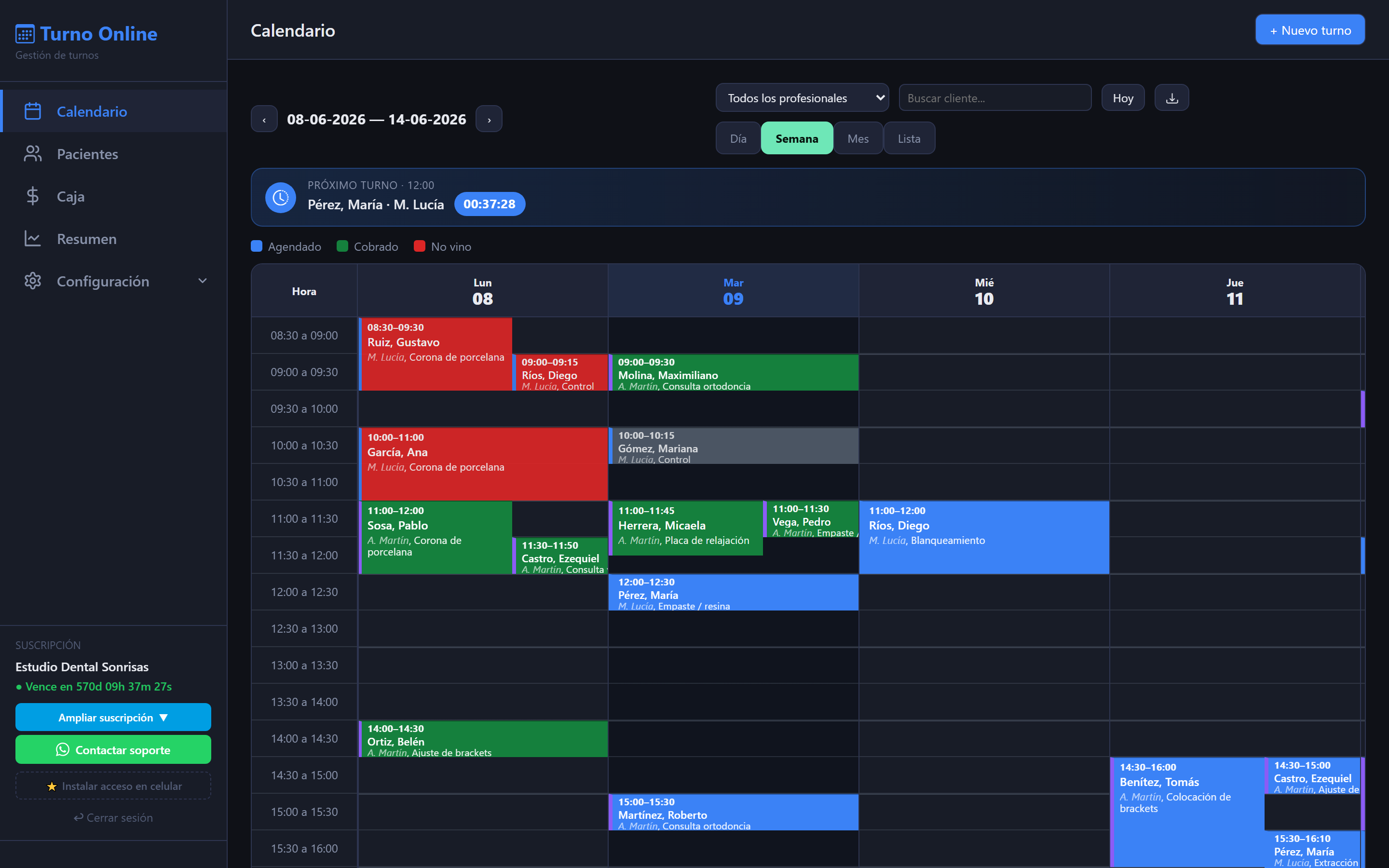Go to the previous week arrow
Image resolution: width=1389 pixels, height=868 pixels.
(x=264, y=120)
